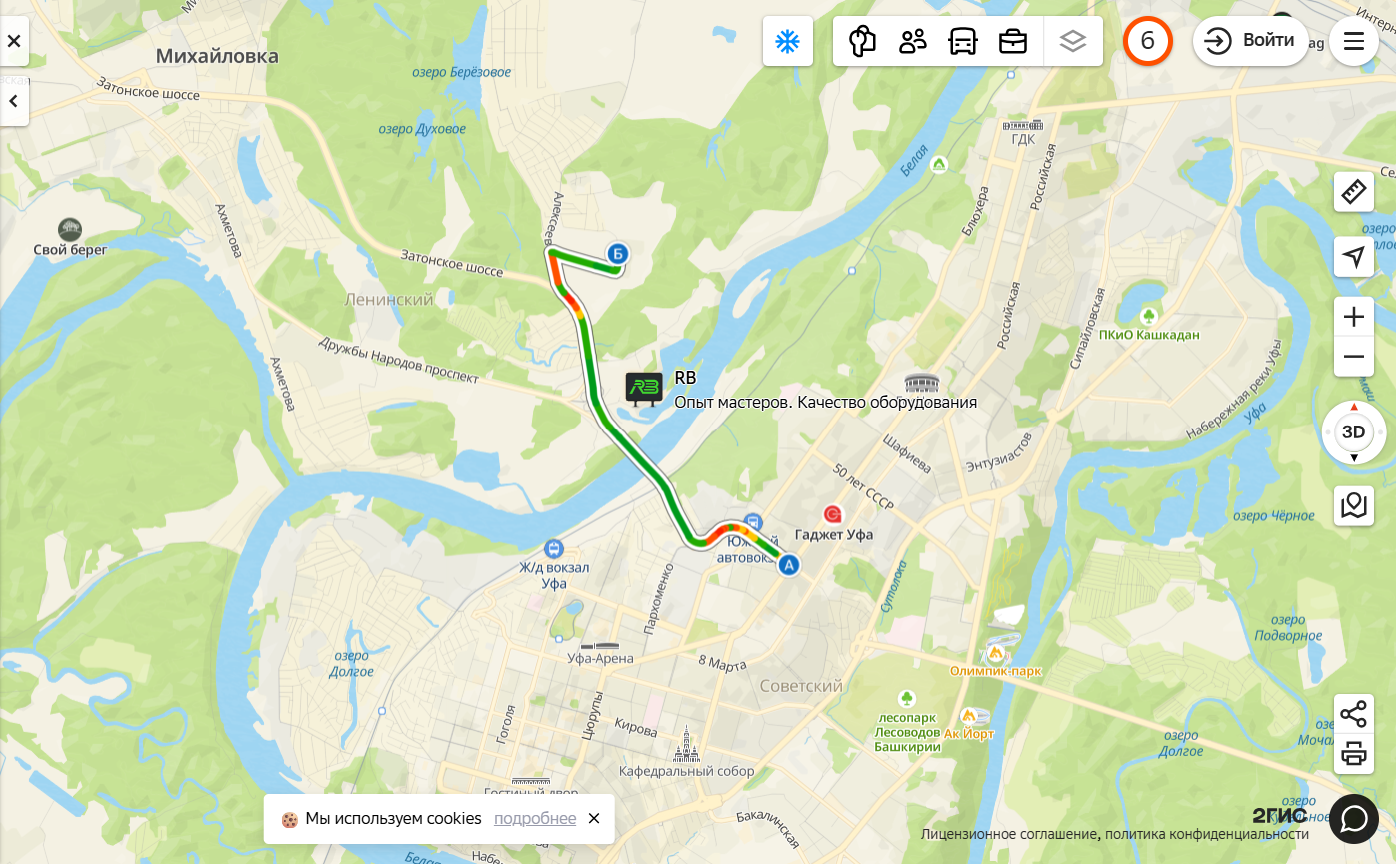Open the tourist places category icon

tap(862, 41)
